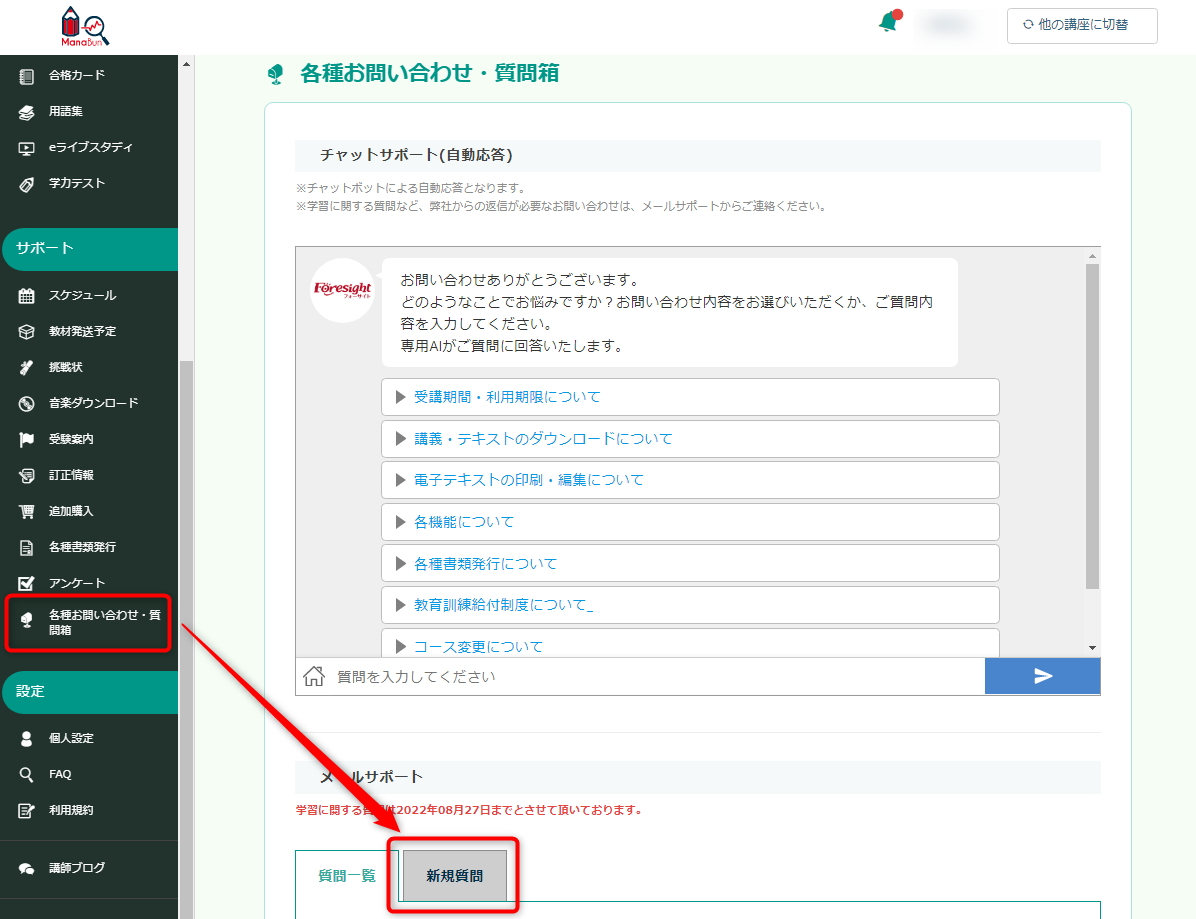Expand 講義・テキストのダウンロードについて option

click(x=690, y=439)
